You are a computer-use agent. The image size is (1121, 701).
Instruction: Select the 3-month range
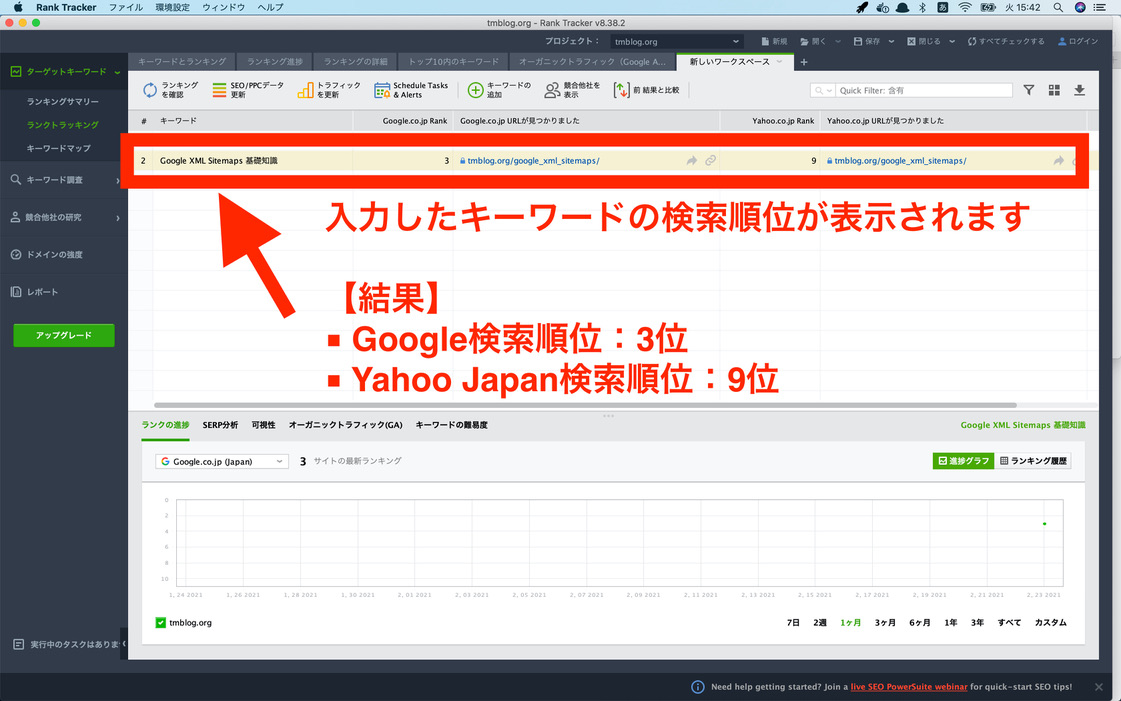(x=885, y=622)
